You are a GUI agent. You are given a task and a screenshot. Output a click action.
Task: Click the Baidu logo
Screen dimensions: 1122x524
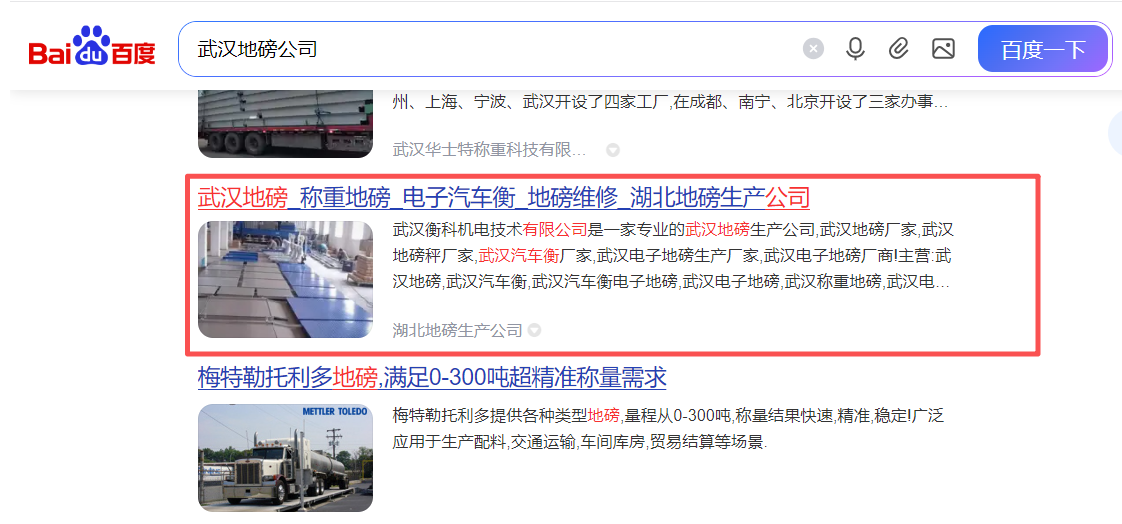tap(92, 47)
